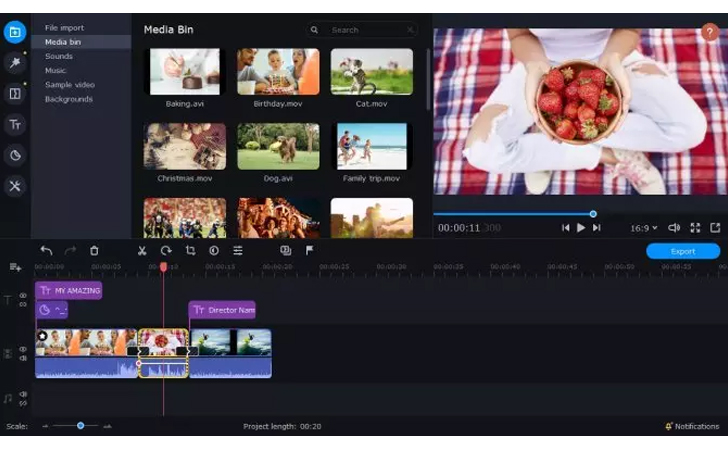Select Birthday.mov thumbnail

[x=278, y=72]
